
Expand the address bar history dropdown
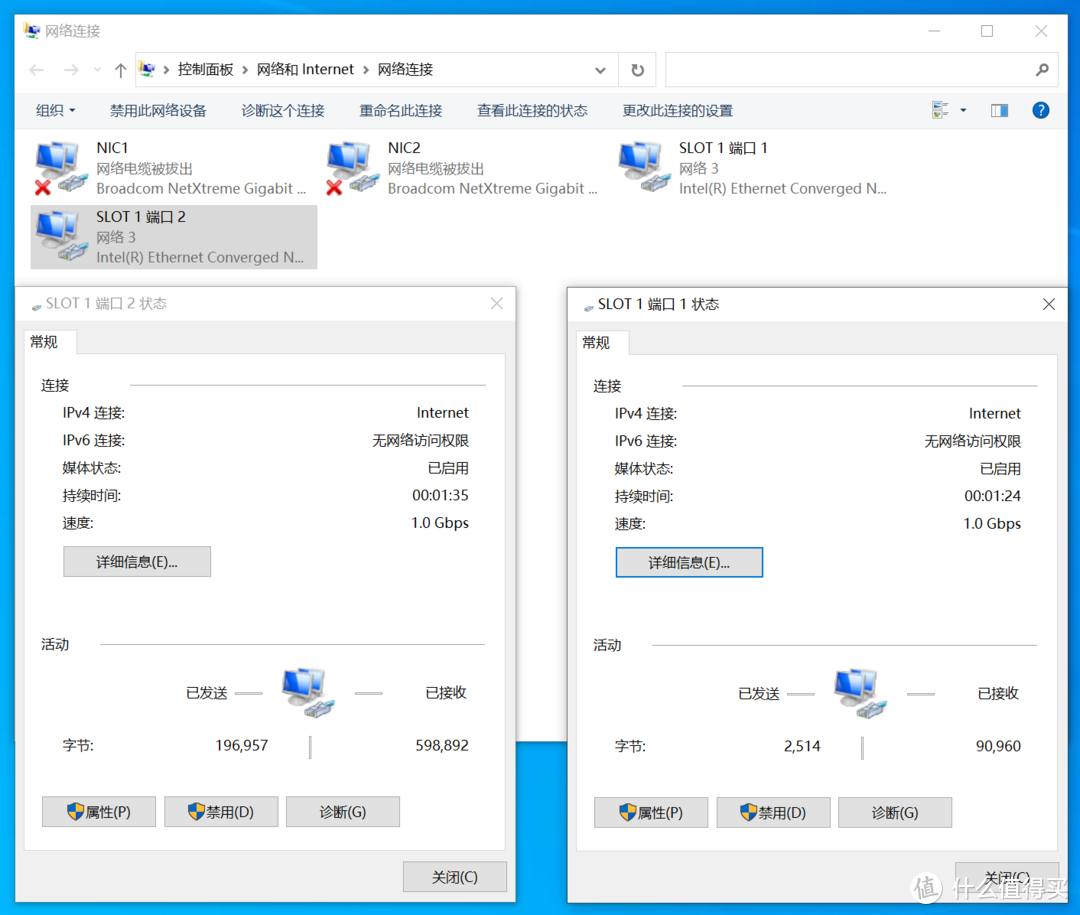tap(600, 69)
